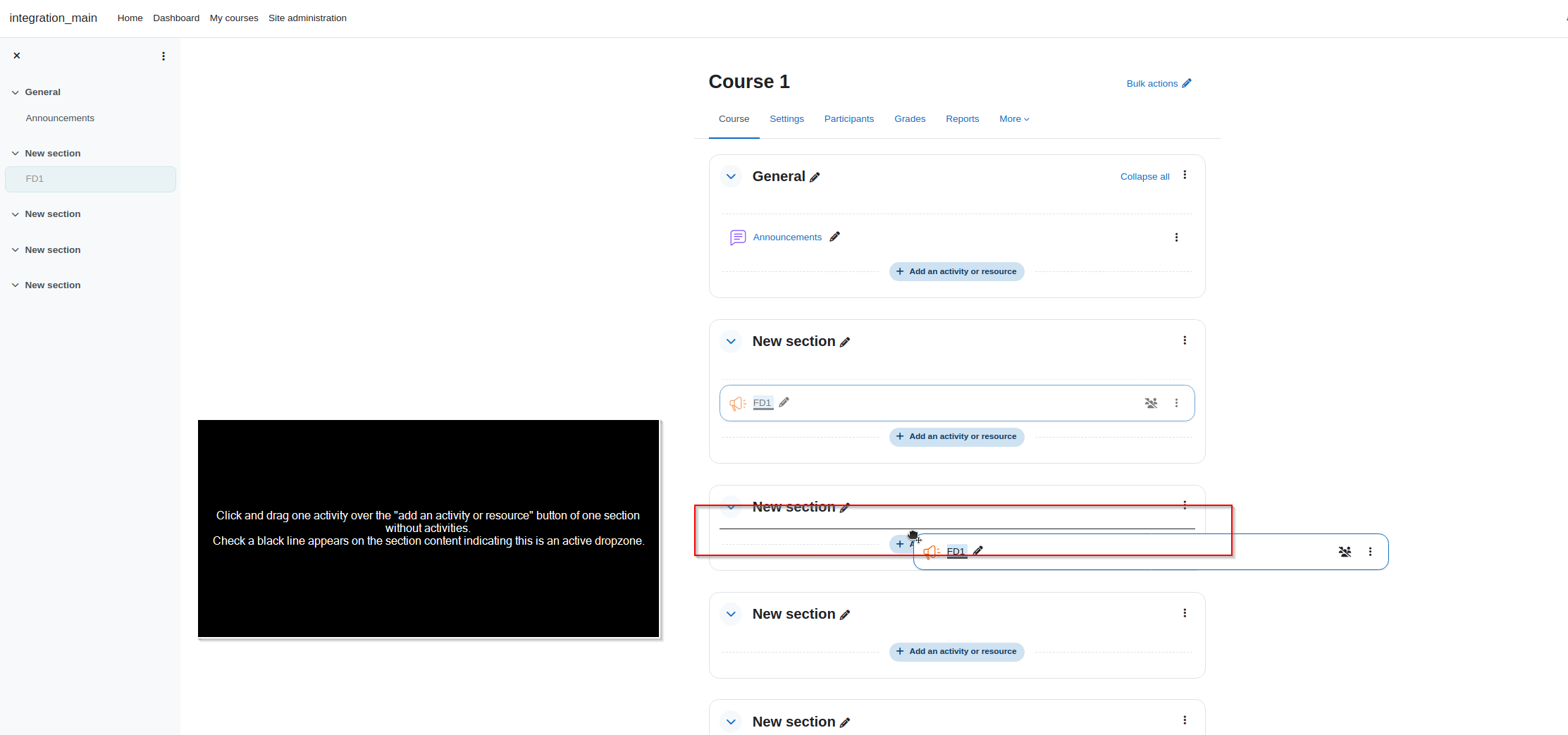
Task: Edit the FD1 title in its section via pencil
Action: point(784,402)
